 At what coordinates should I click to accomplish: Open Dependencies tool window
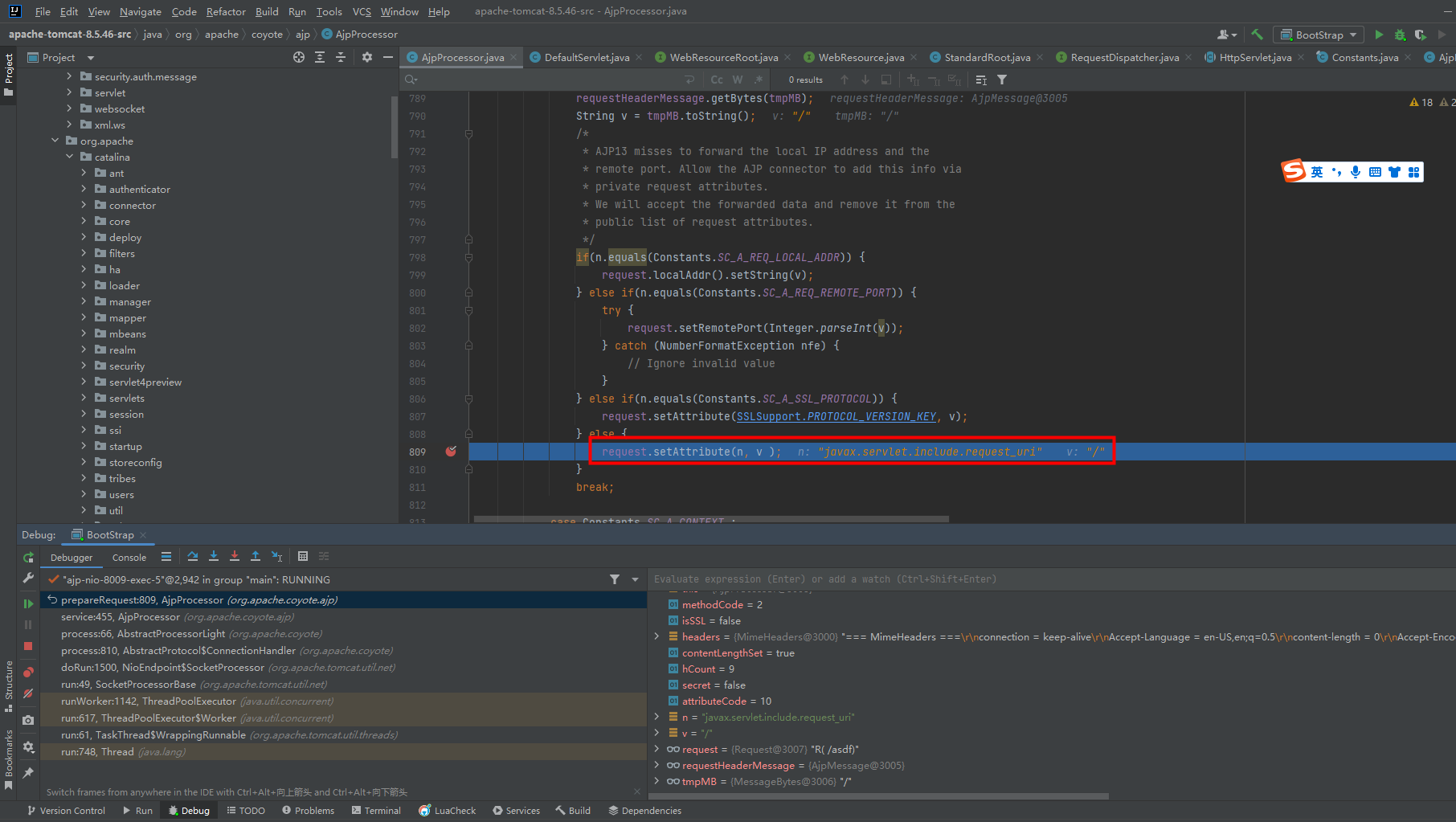[x=644, y=810]
